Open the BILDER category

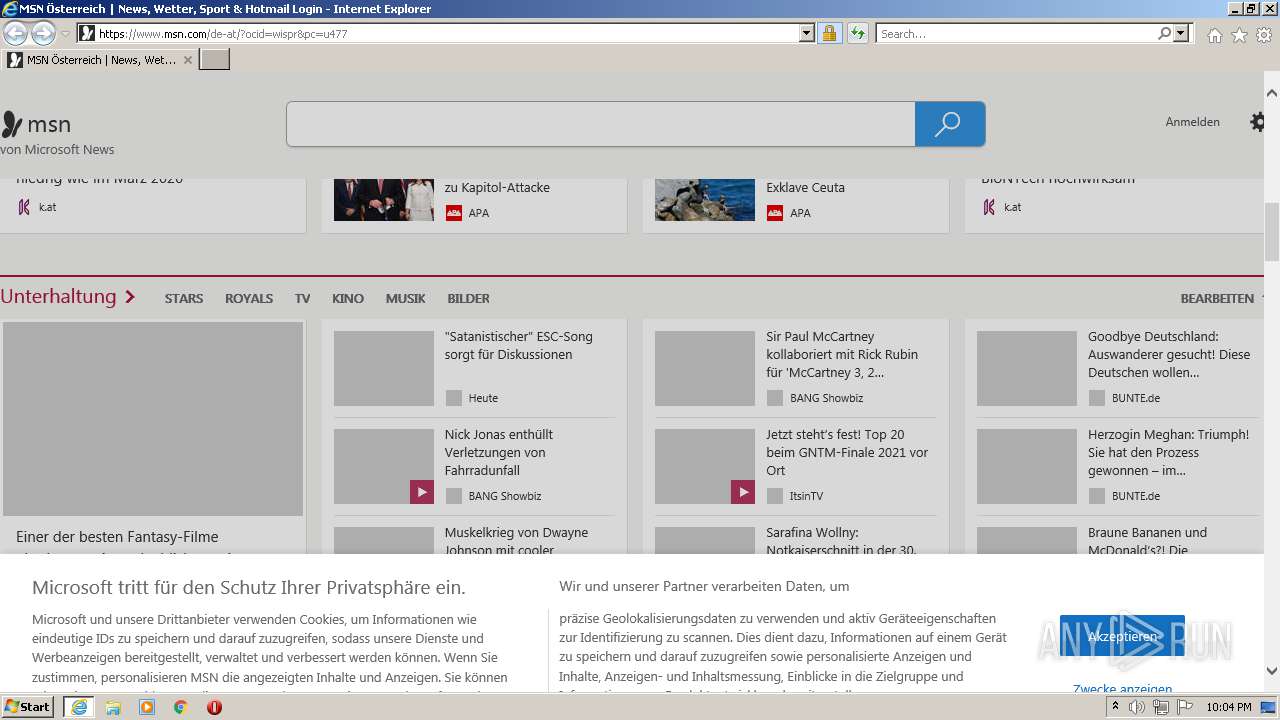point(469,298)
